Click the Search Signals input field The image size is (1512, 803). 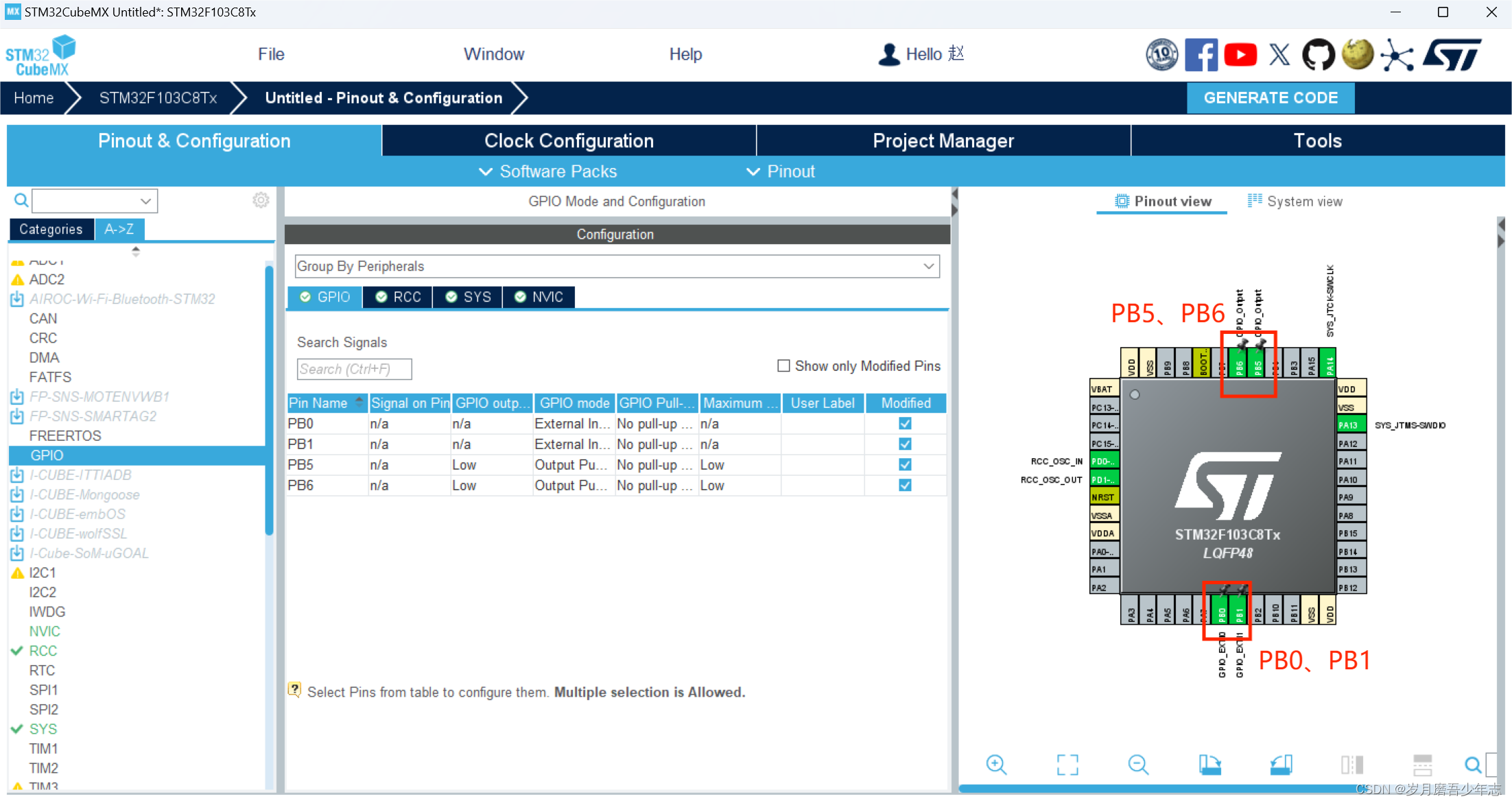click(354, 369)
